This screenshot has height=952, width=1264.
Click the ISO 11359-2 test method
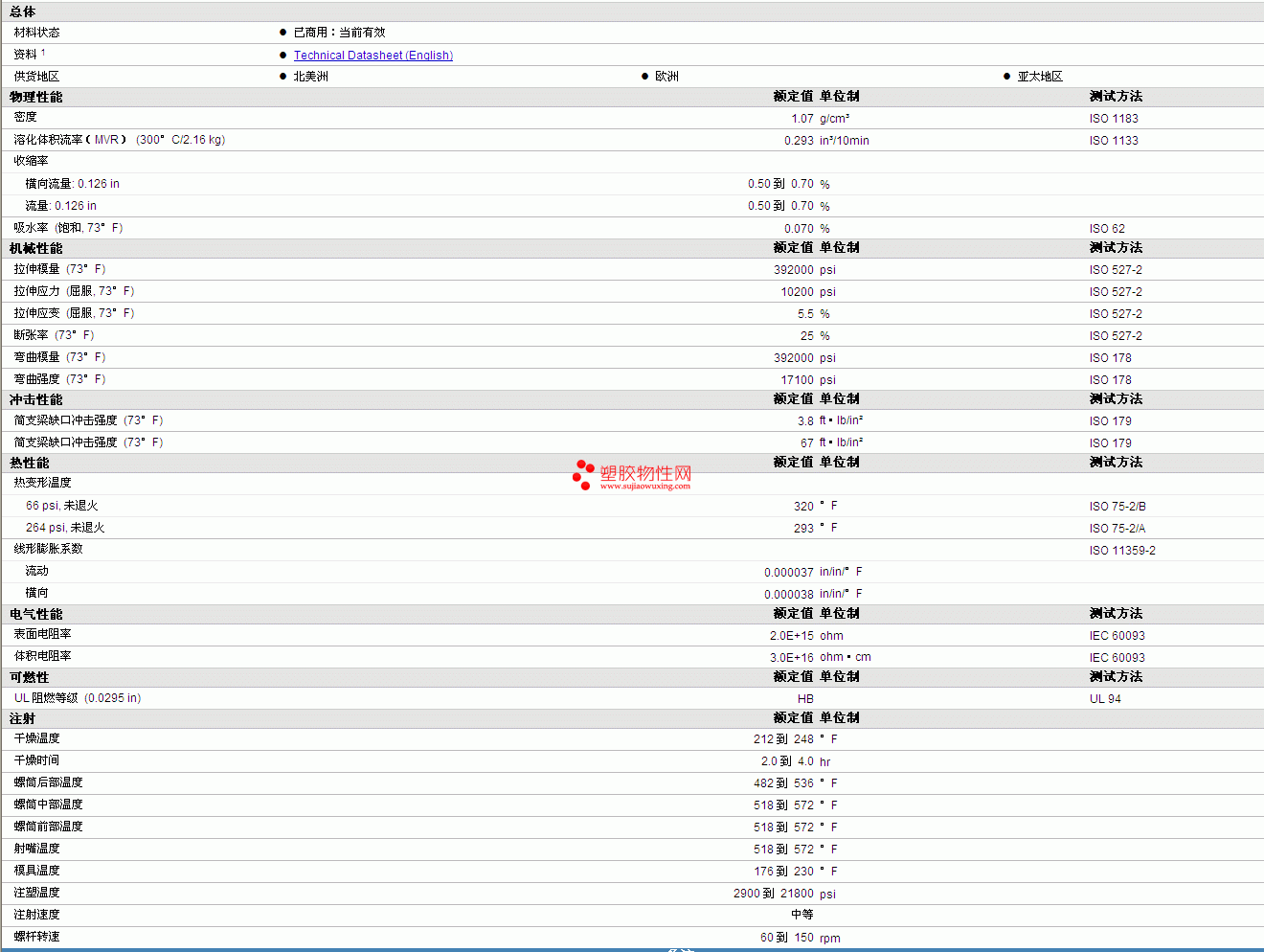(x=1122, y=551)
